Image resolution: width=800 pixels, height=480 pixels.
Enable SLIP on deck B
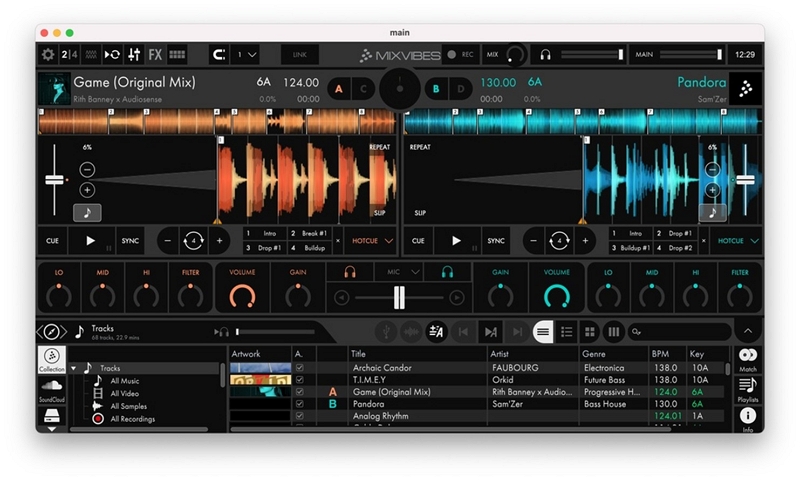(420, 213)
